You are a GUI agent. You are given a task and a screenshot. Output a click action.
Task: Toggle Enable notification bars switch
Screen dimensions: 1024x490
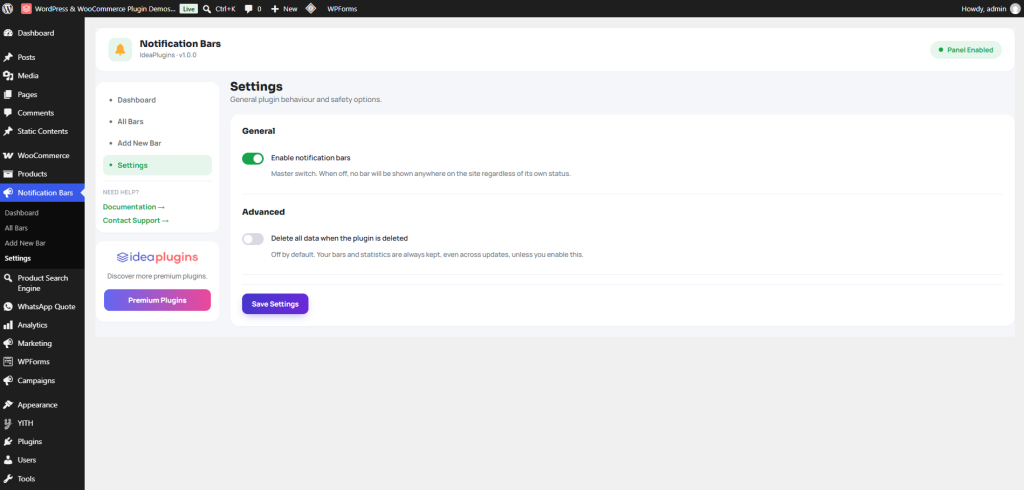click(x=253, y=158)
